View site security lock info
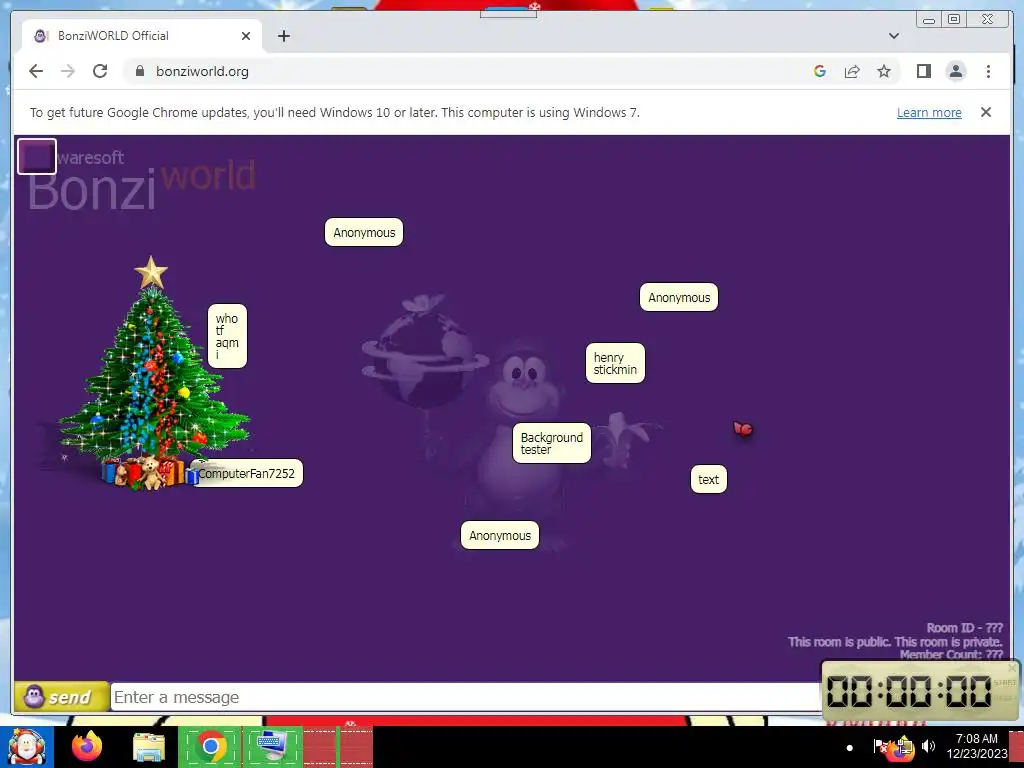Viewport: 1024px width, 768px height. pos(139,71)
